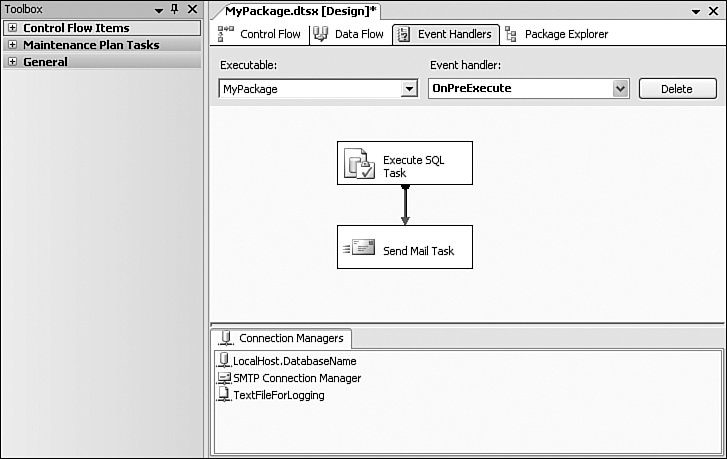Toggle the Toolbox auto-hide pin
The height and width of the screenshot is (459, 727).
click(x=175, y=9)
